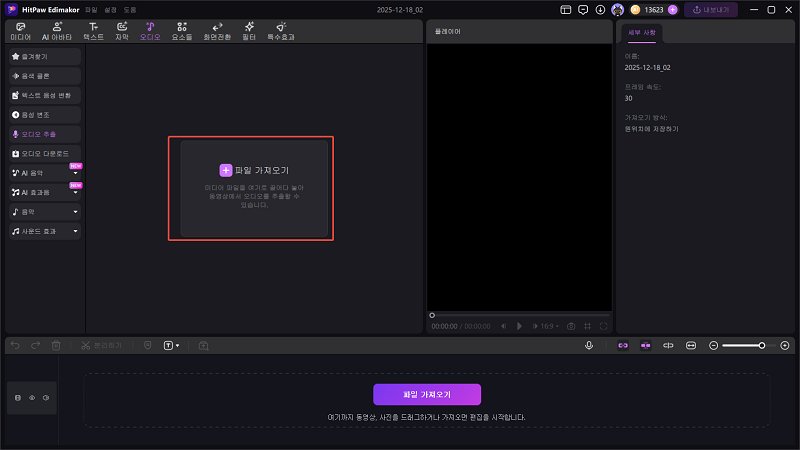Open the download center icon

click(600, 10)
